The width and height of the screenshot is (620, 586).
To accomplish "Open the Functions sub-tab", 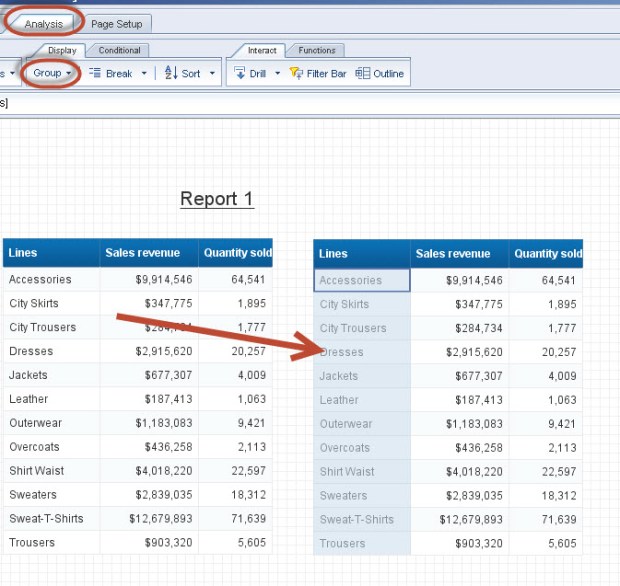I will click(317, 50).
